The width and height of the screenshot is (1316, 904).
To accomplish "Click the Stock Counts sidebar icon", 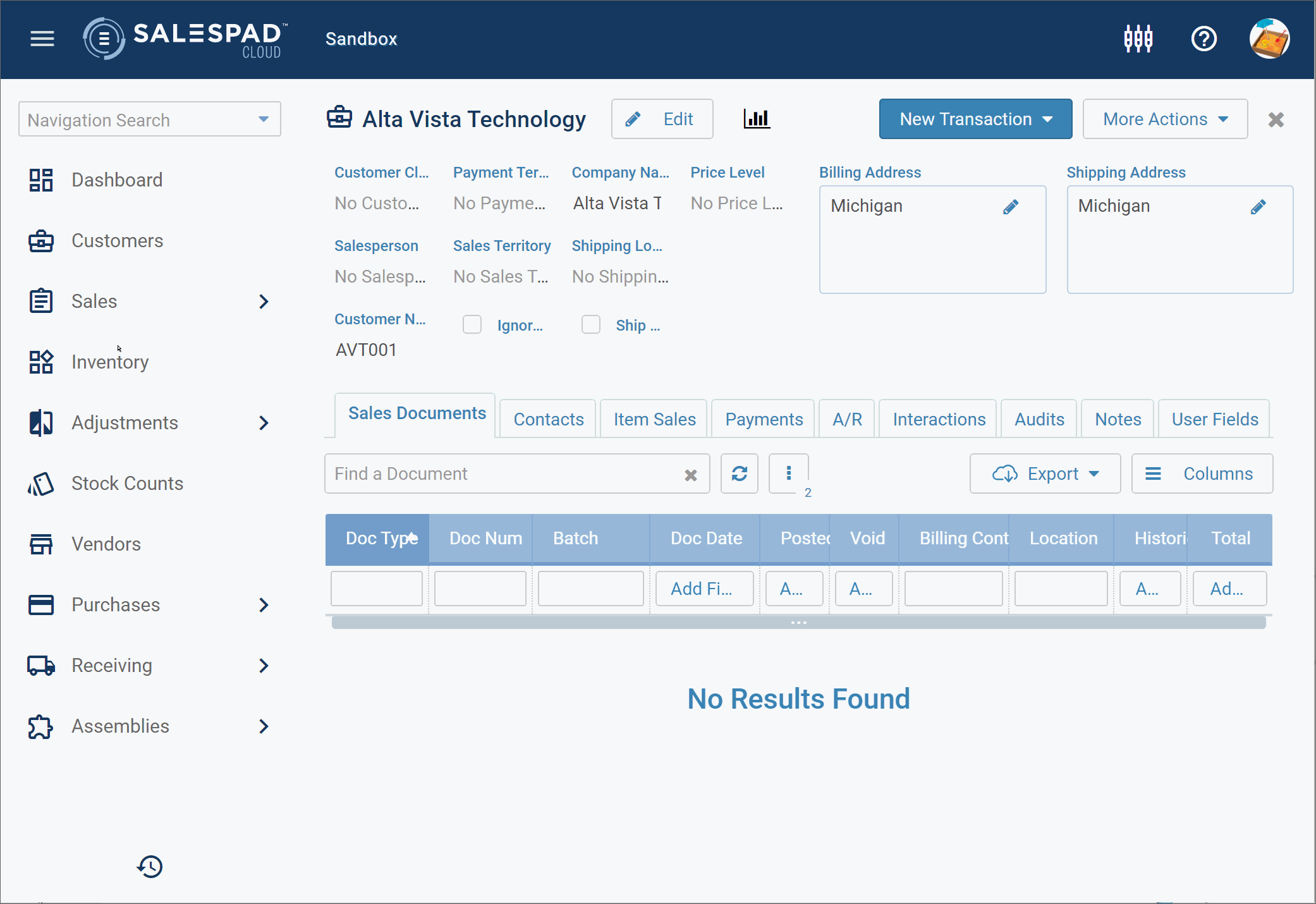I will [41, 484].
